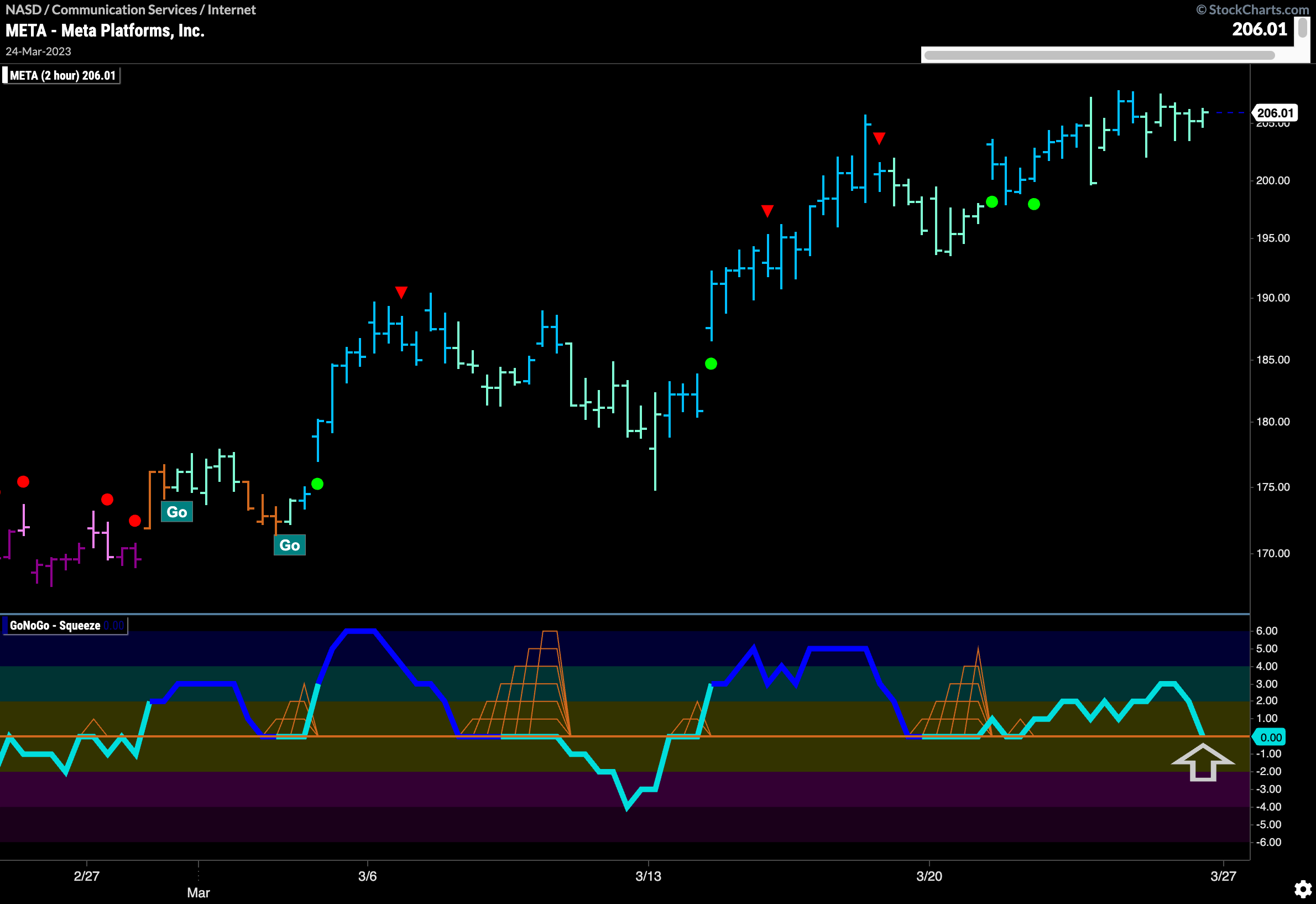The image size is (1316, 904).
Task: Click the 3/13 date label on time axis
Action: [648, 876]
